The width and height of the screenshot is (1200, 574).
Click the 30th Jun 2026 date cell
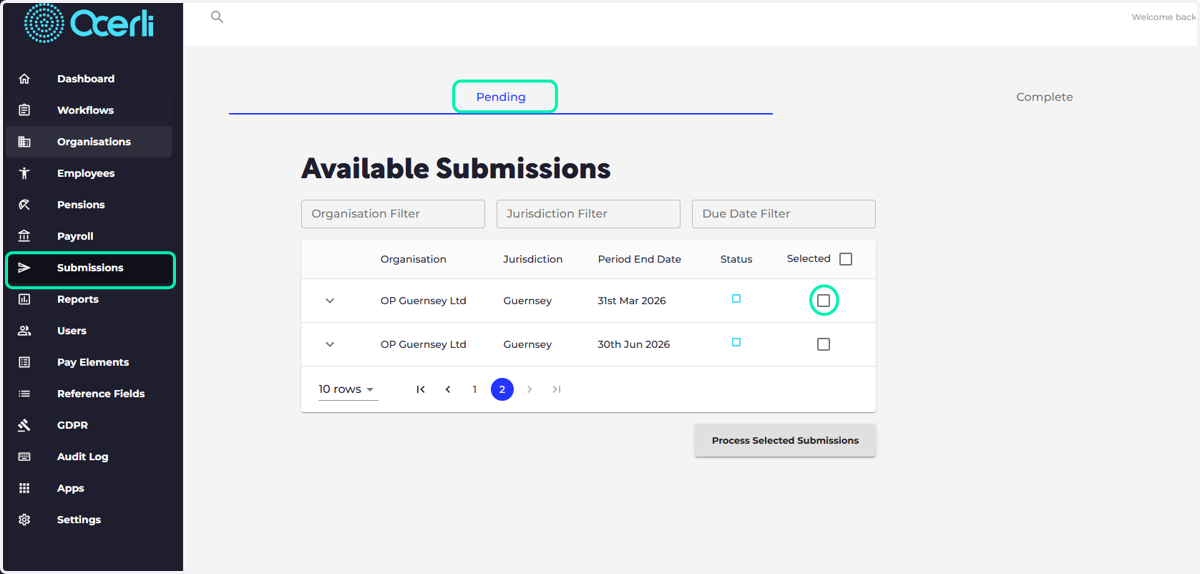tap(634, 344)
